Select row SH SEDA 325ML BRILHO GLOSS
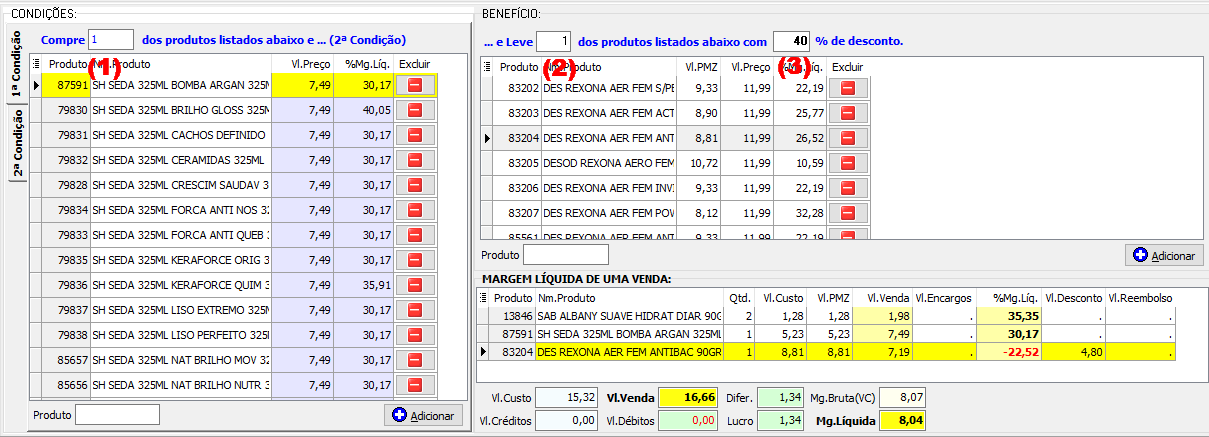 click(232, 110)
